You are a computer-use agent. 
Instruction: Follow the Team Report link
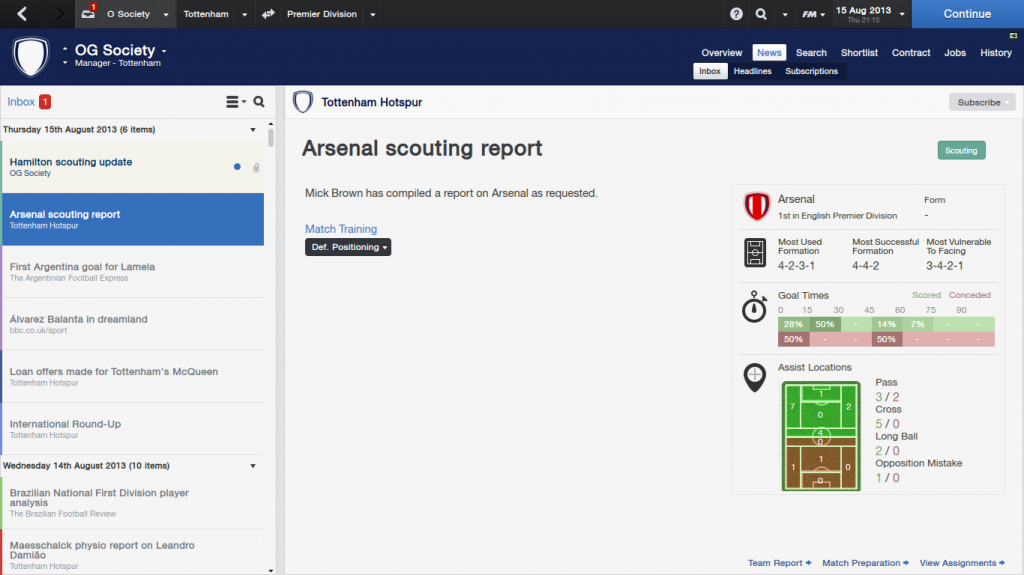779,563
